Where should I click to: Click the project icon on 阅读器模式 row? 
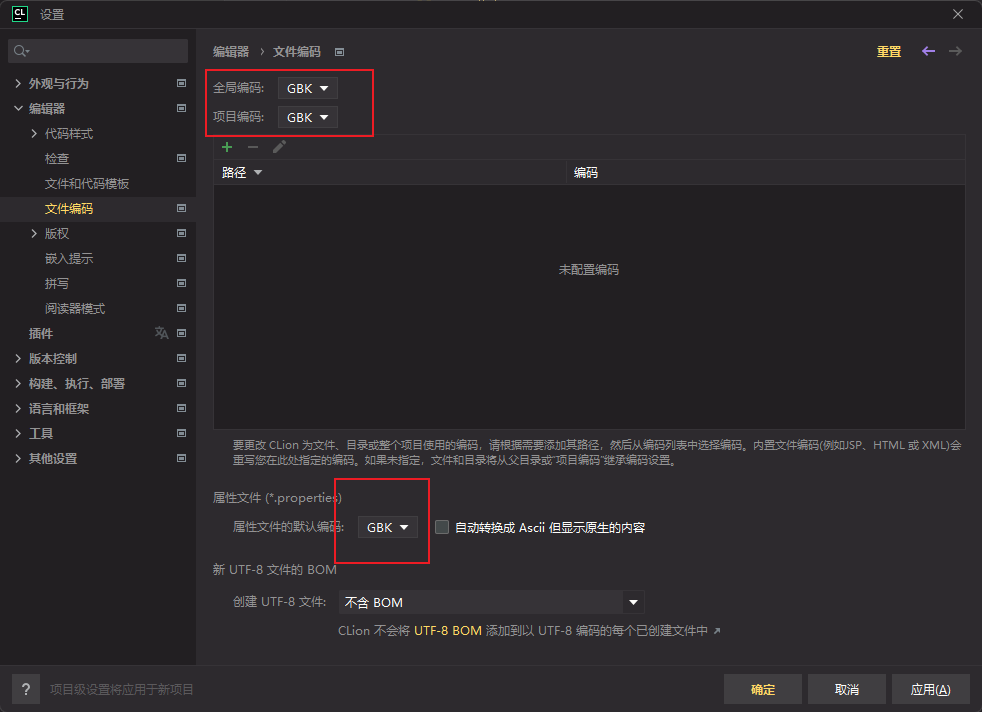[182, 308]
